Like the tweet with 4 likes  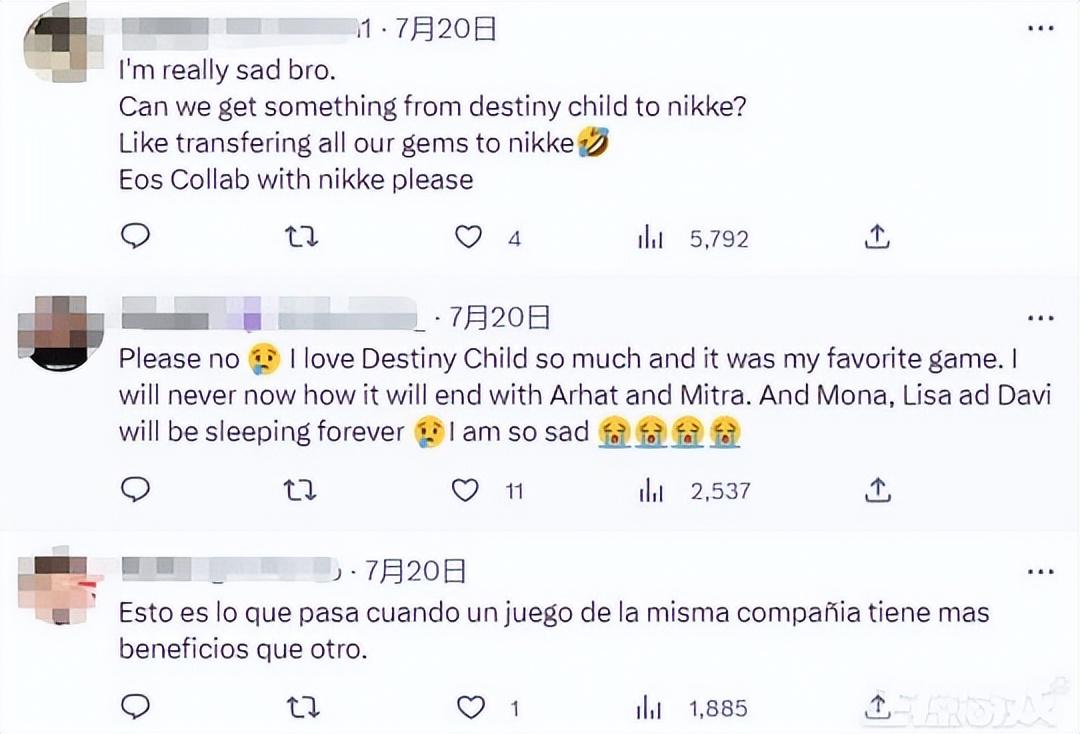[x=468, y=238]
